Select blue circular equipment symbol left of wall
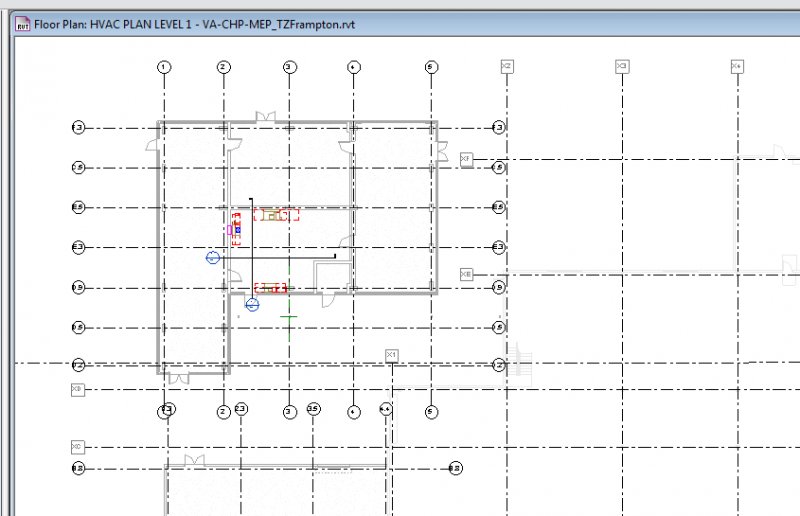This screenshot has width=800, height=516. pyautogui.click(x=213, y=258)
